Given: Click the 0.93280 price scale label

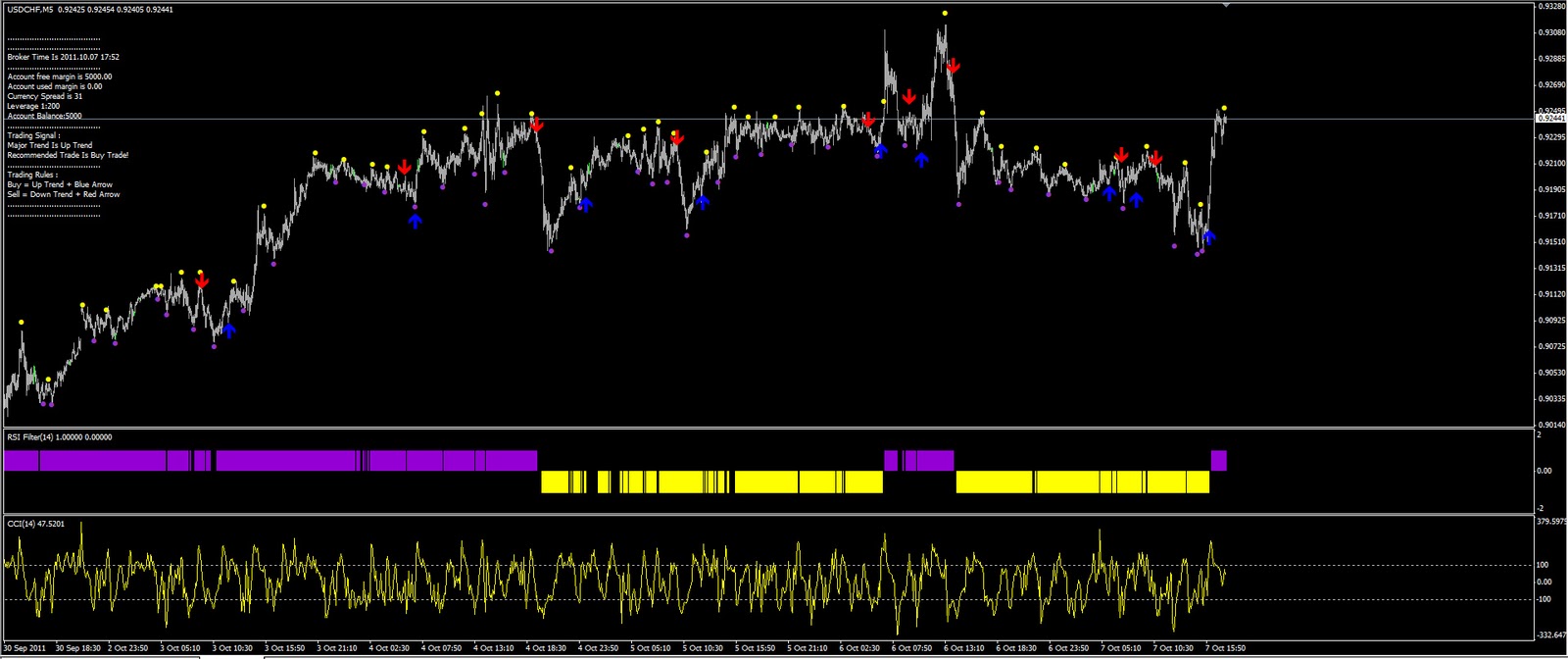Looking at the screenshot, I should [x=1551, y=6].
